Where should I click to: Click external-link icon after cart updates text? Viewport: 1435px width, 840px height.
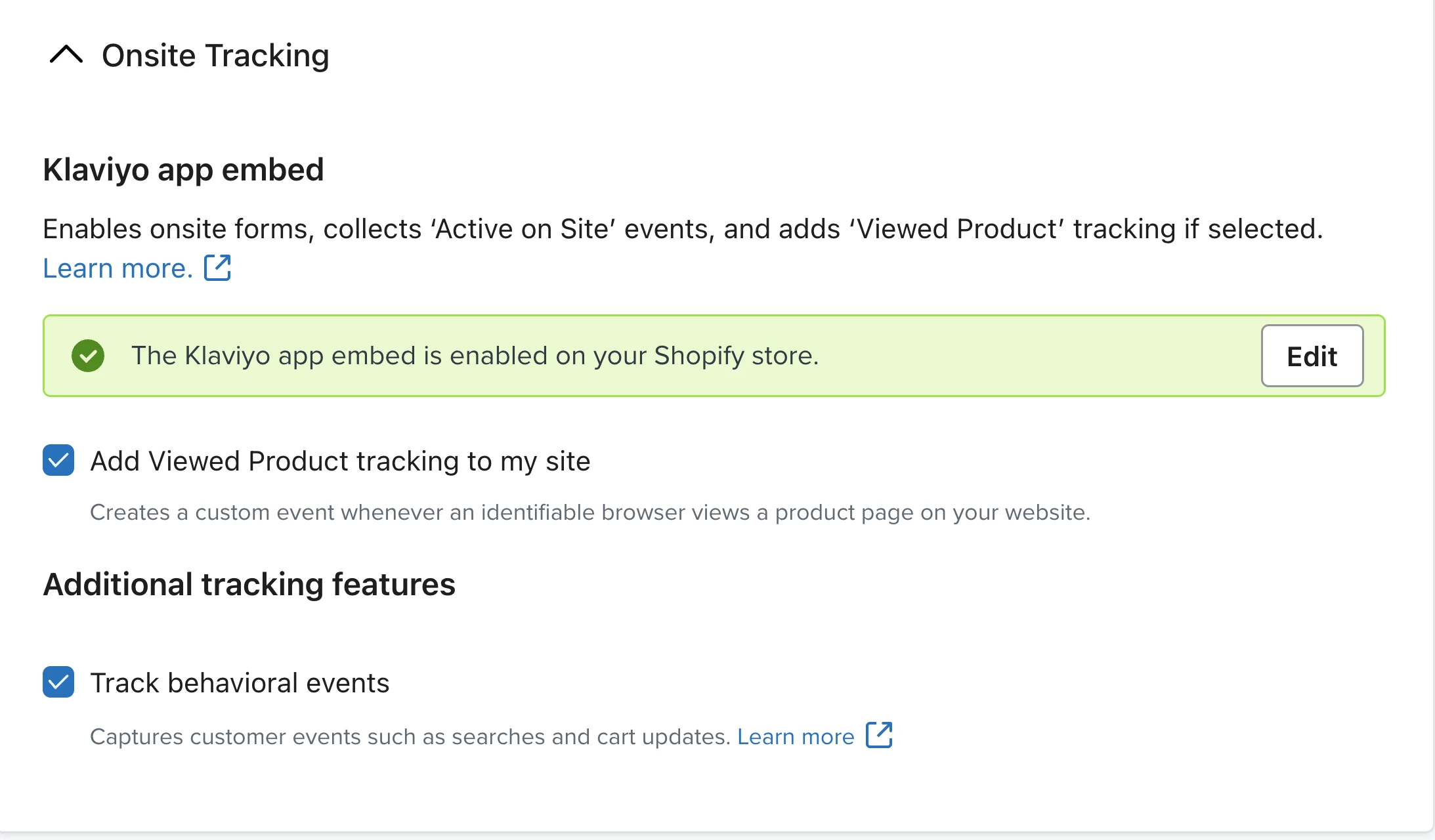879,735
